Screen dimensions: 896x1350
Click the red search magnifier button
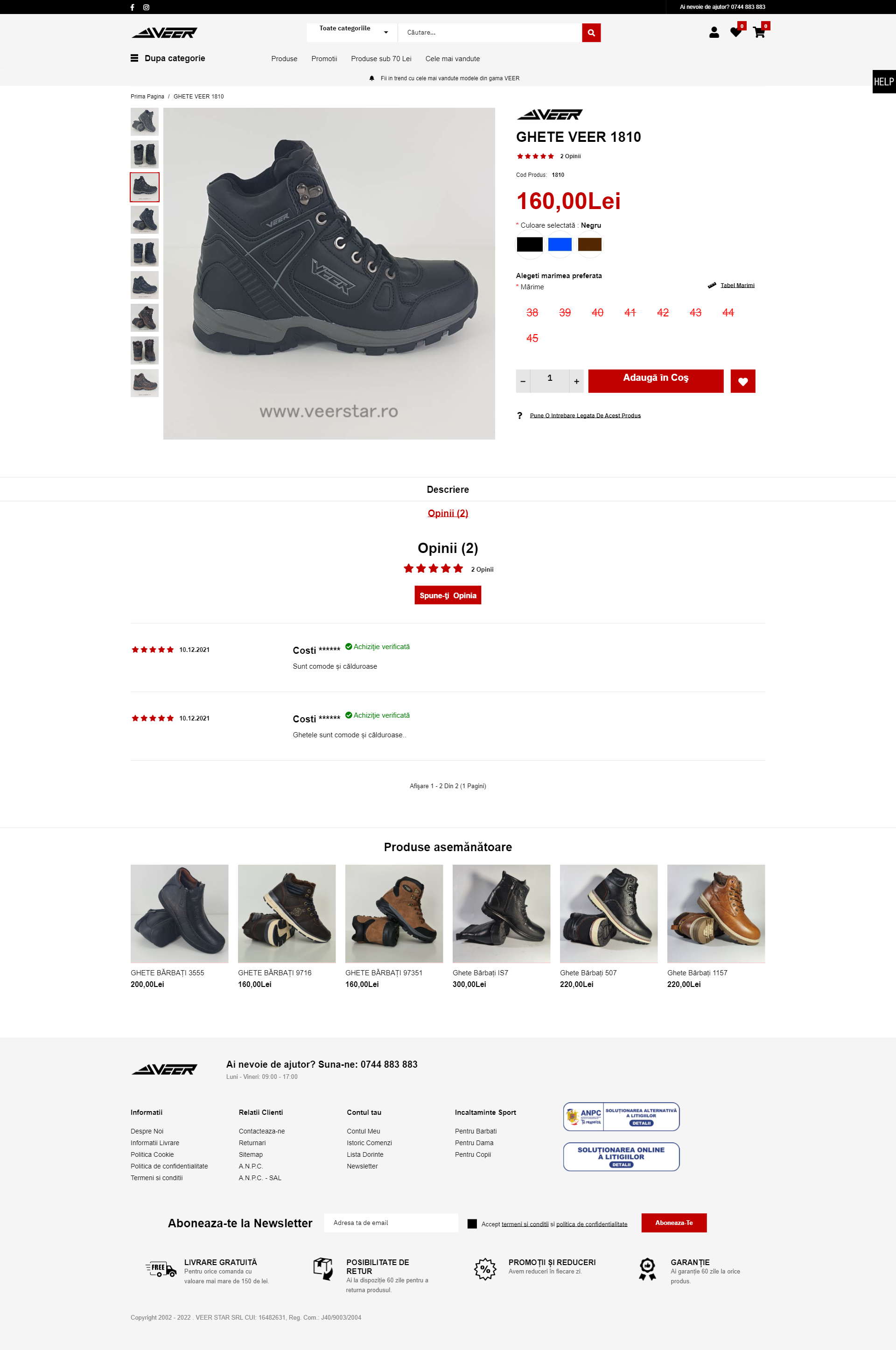(591, 33)
